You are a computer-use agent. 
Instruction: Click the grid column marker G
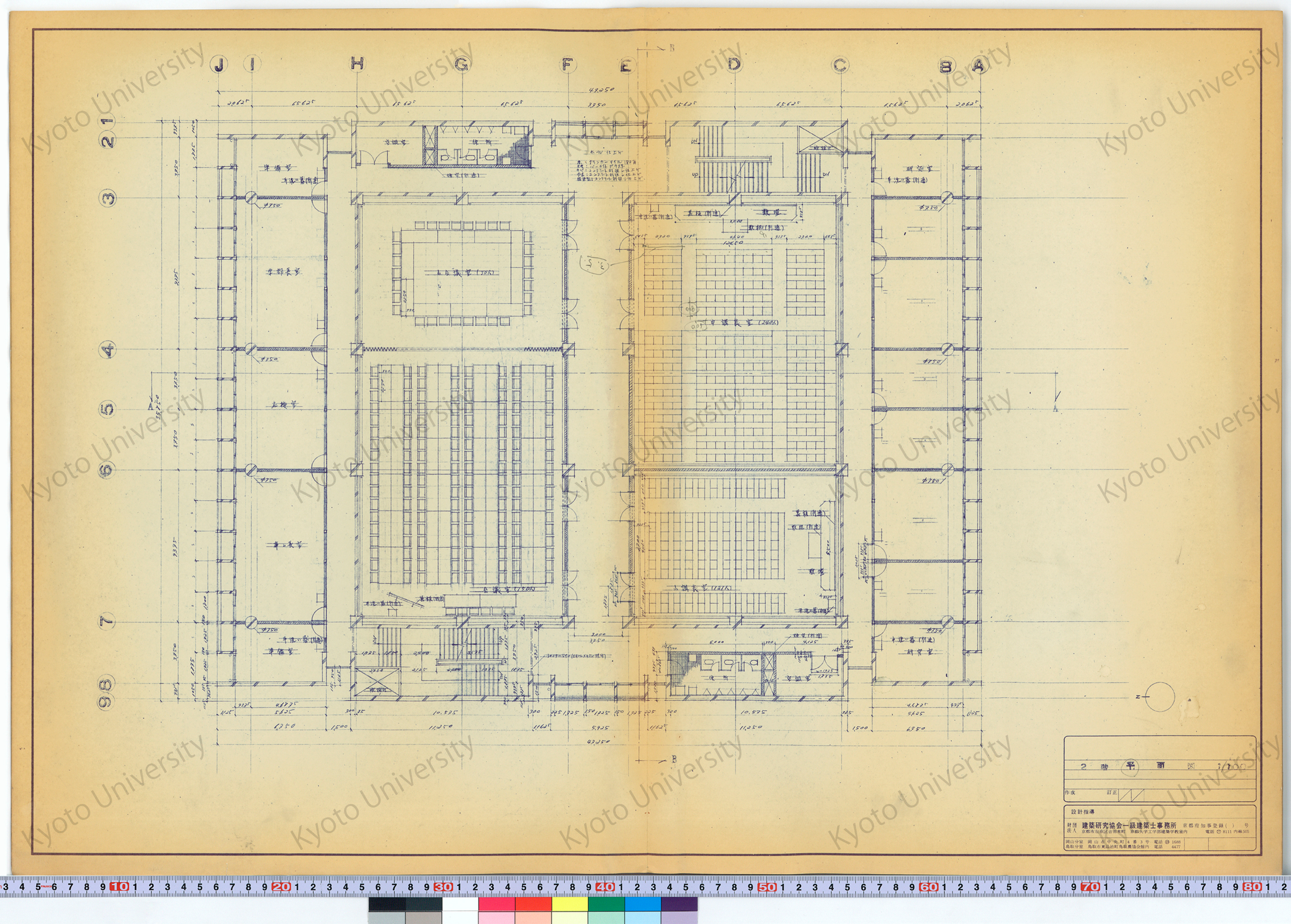tap(462, 65)
